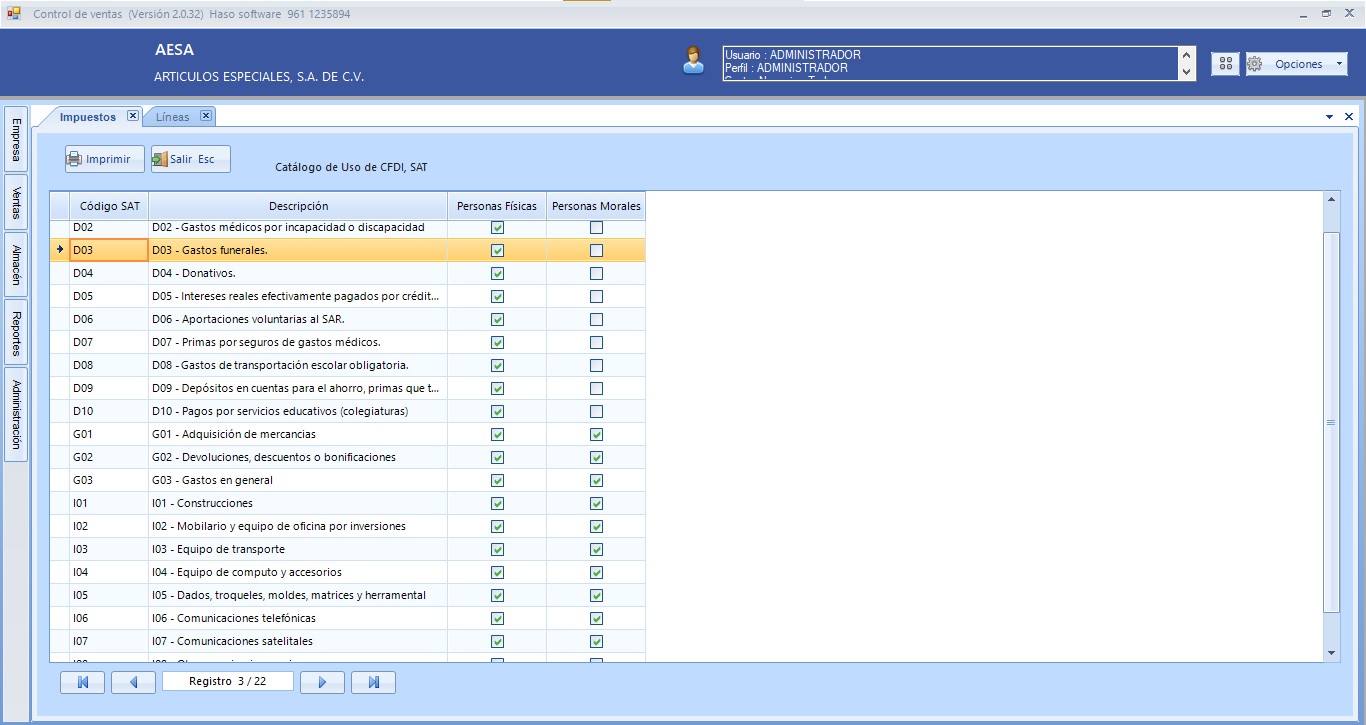This screenshot has height=725, width=1366.
Task: Open the grid layout icon button
Action: coord(1225,63)
